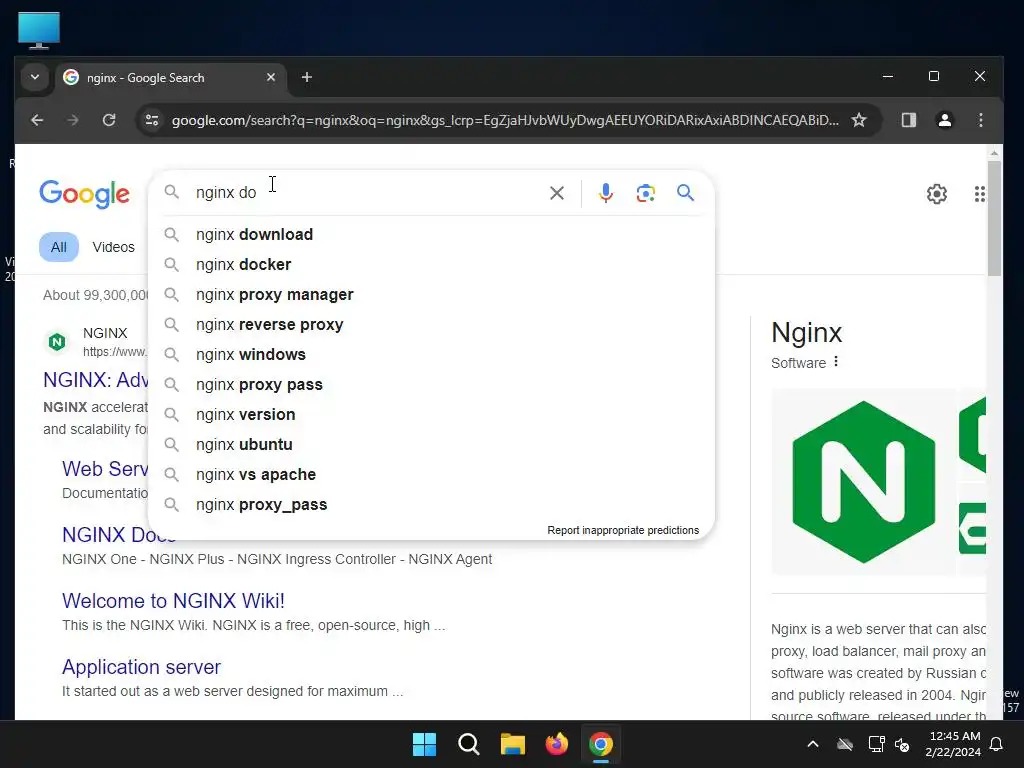Pick the 'nginx windows' suggestion

point(432,355)
